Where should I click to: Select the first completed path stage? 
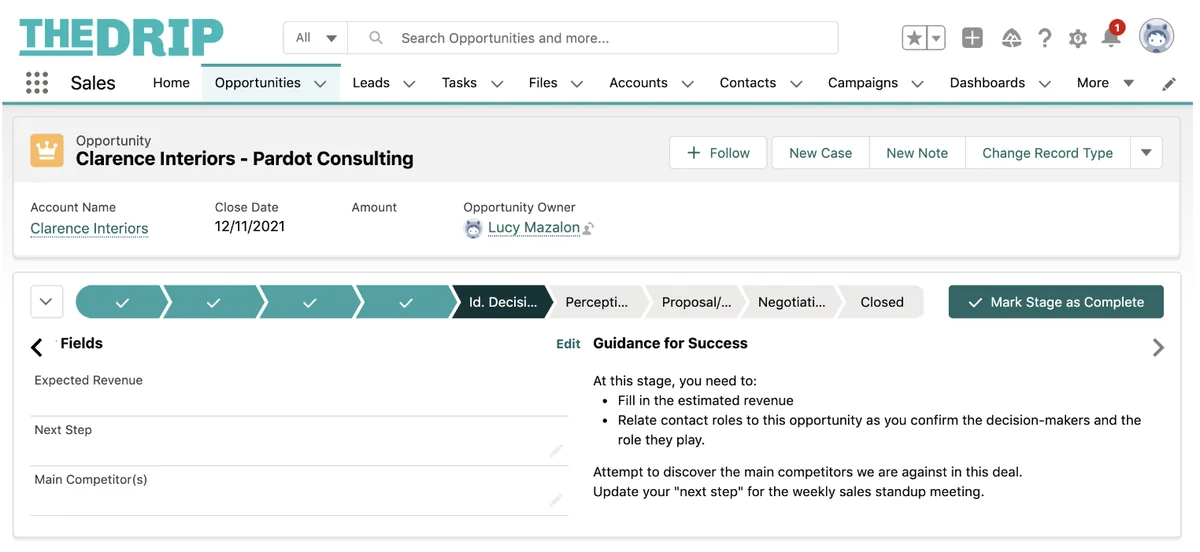[121, 302]
